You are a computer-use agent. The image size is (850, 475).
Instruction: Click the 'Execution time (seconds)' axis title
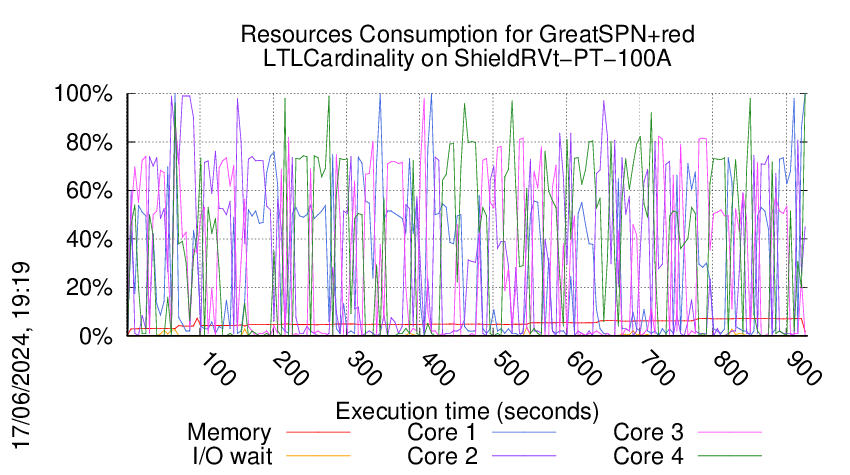[467, 411]
